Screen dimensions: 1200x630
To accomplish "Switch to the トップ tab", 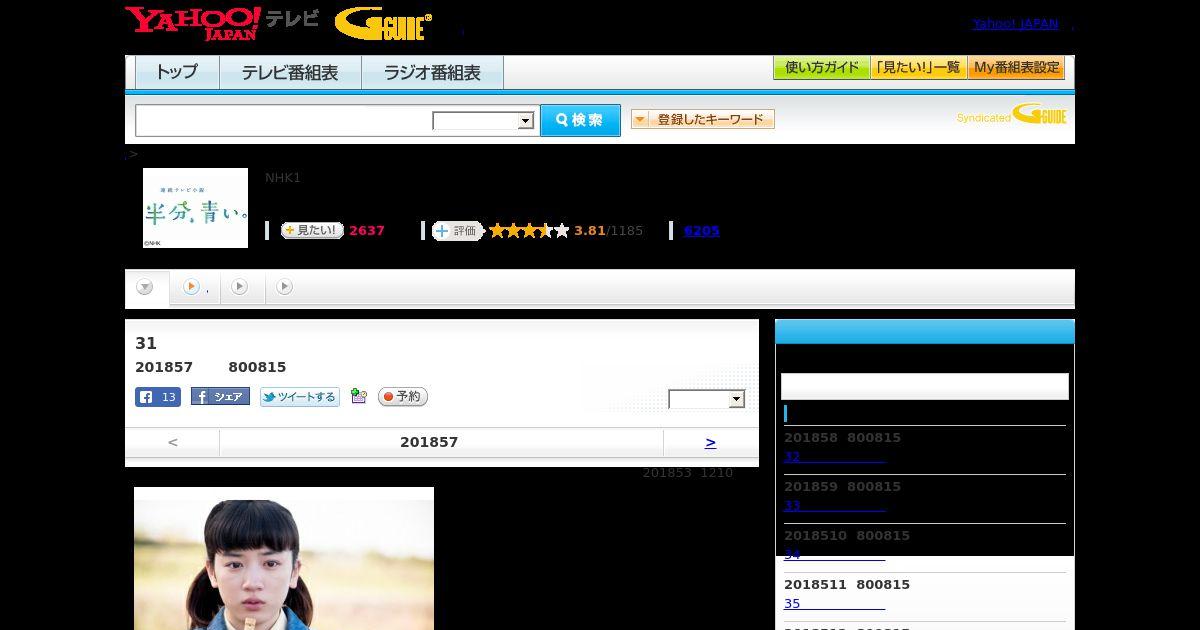I will (x=177, y=73).
